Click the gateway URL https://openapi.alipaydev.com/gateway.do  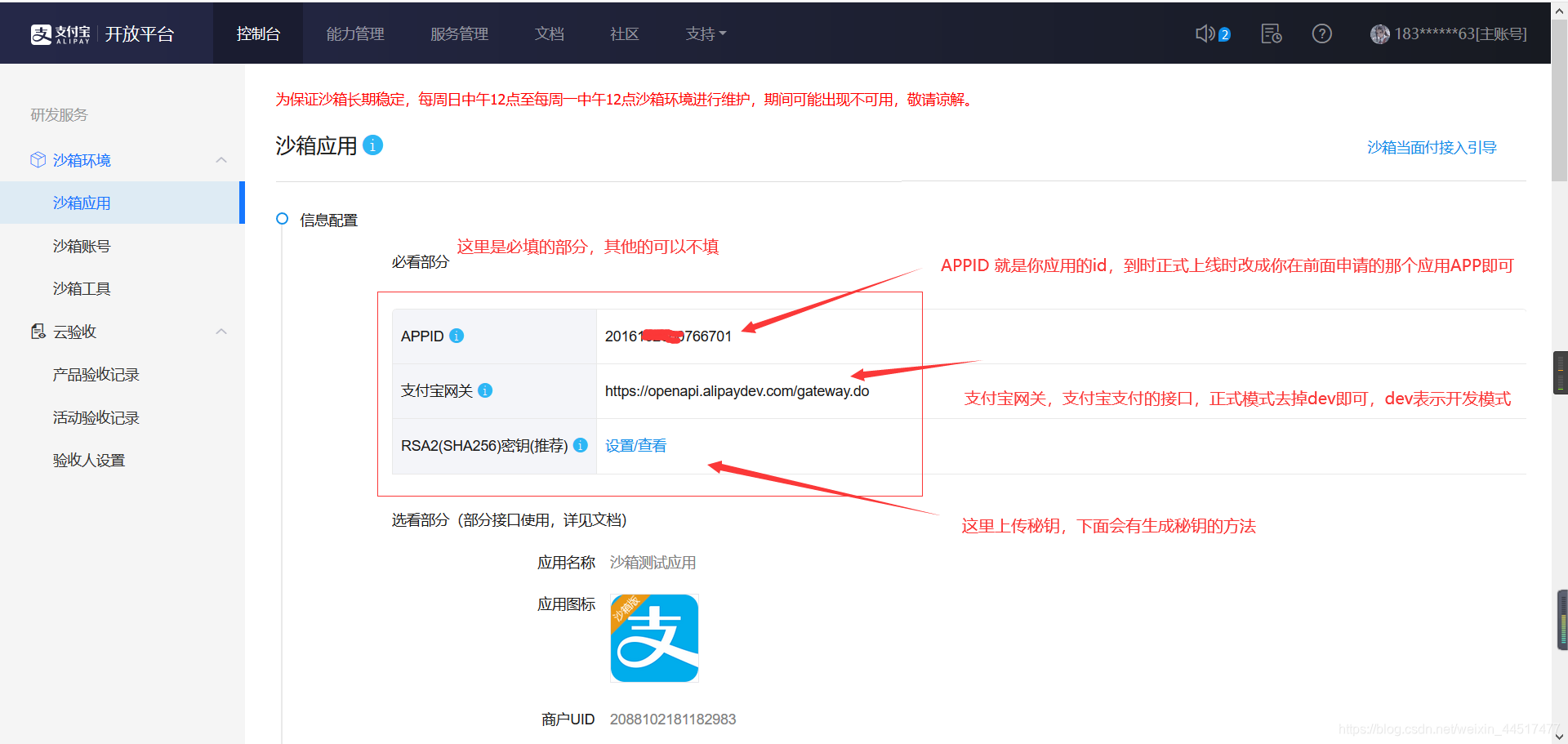737,390
